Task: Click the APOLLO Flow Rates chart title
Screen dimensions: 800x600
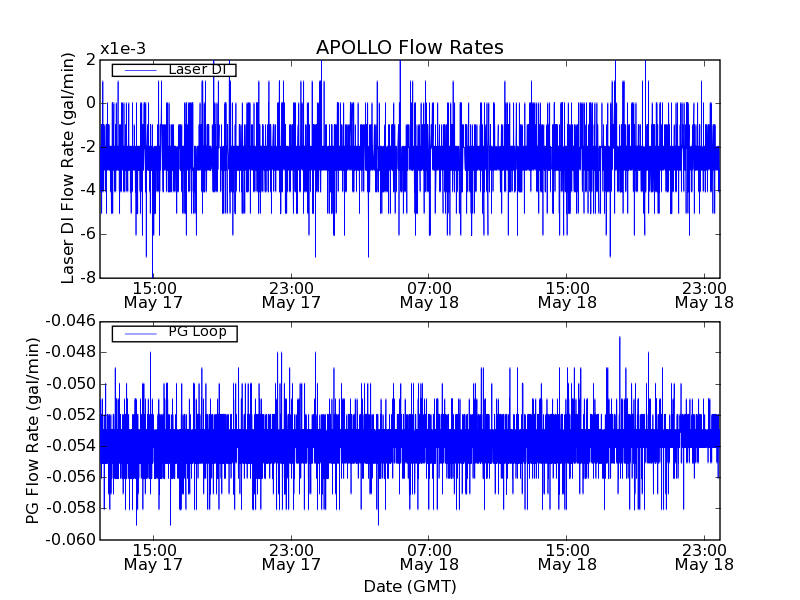Action: (409, 48)
